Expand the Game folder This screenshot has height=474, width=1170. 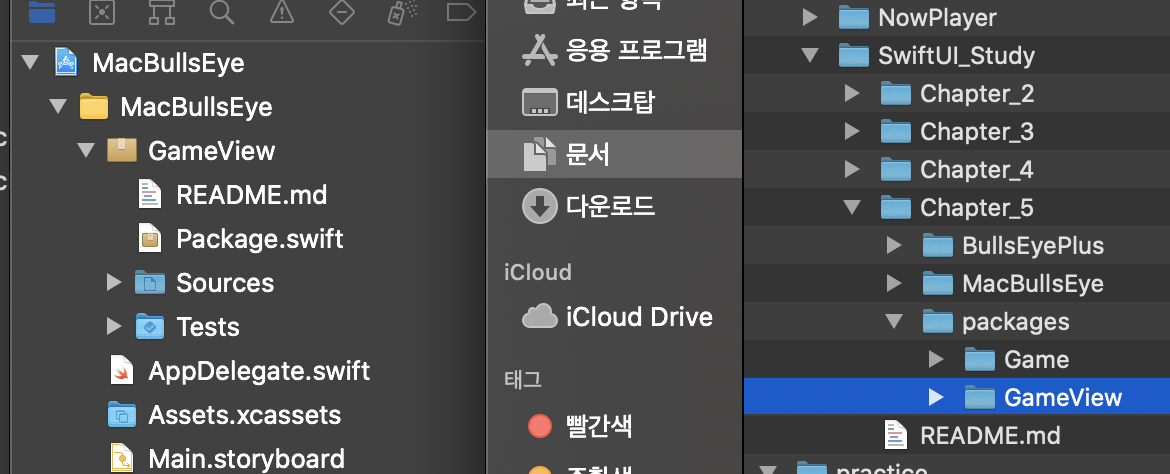936,360
